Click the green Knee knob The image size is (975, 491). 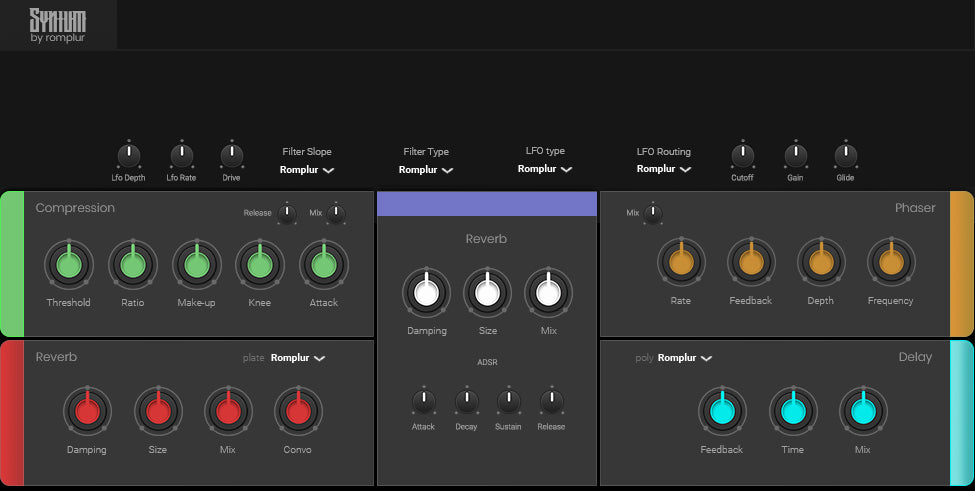(260, 265)
